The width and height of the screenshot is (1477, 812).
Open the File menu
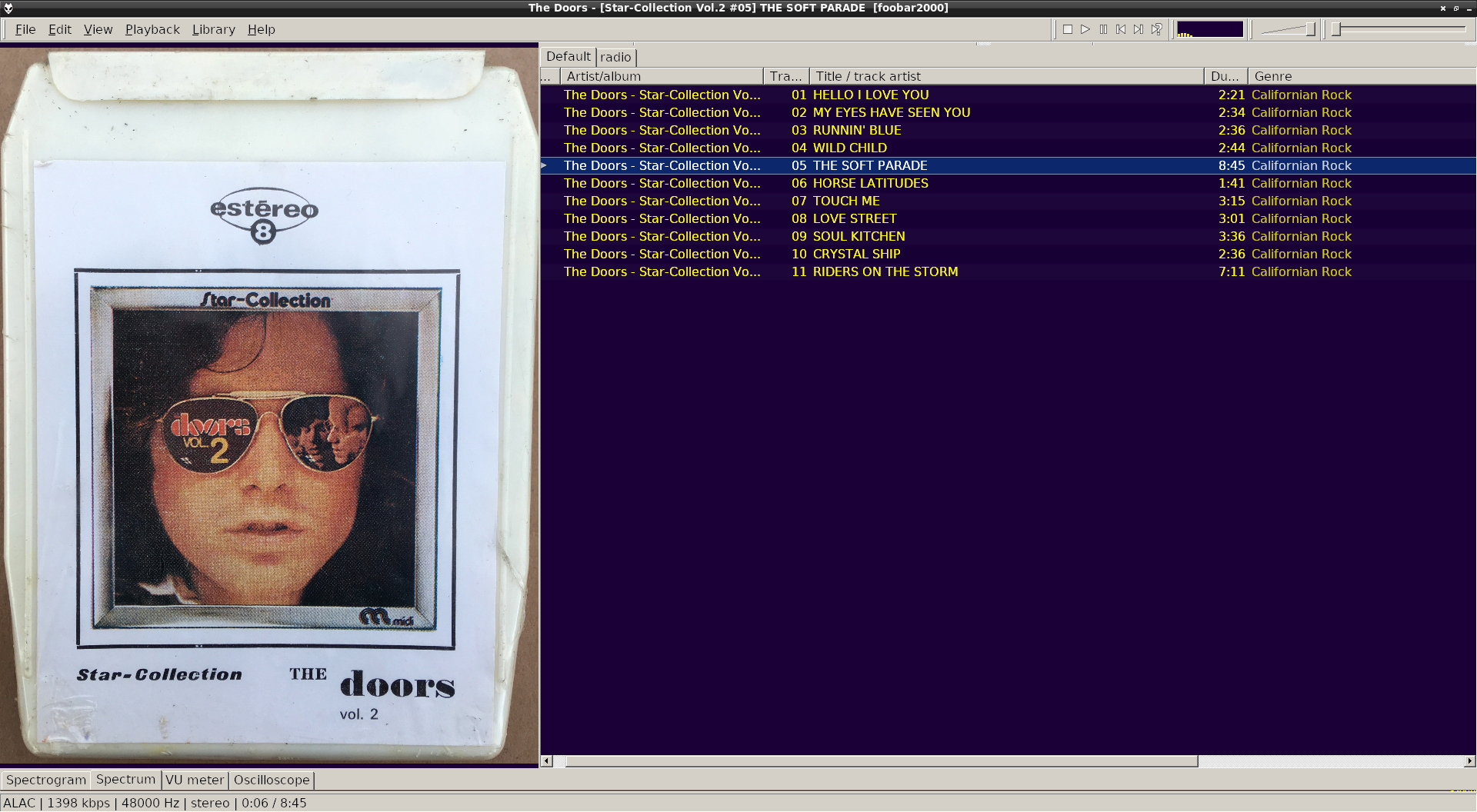click(25, 29)
